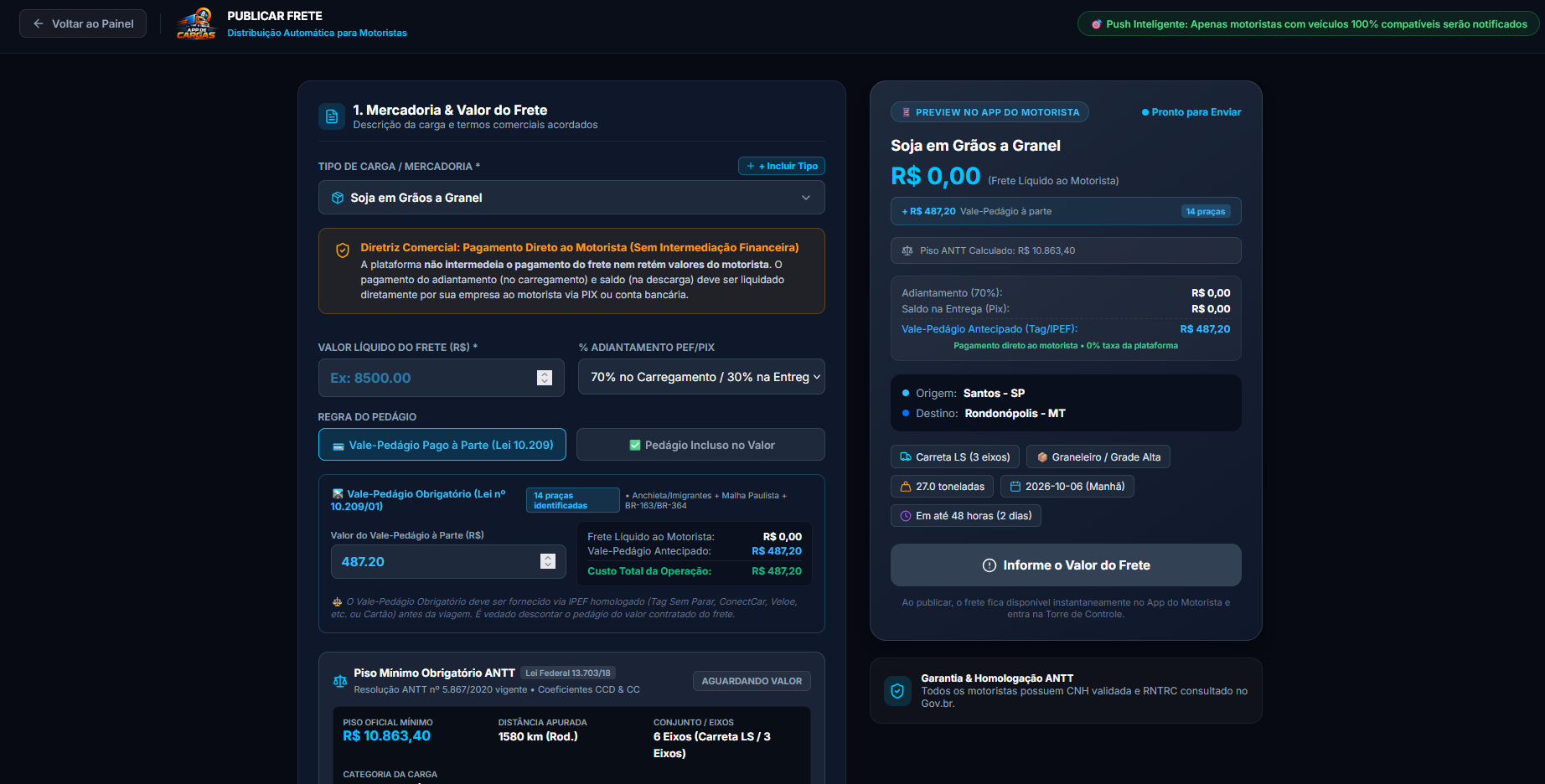Click the App de Cargas logo
The image size is (1545, 784).
click(196, 23)
